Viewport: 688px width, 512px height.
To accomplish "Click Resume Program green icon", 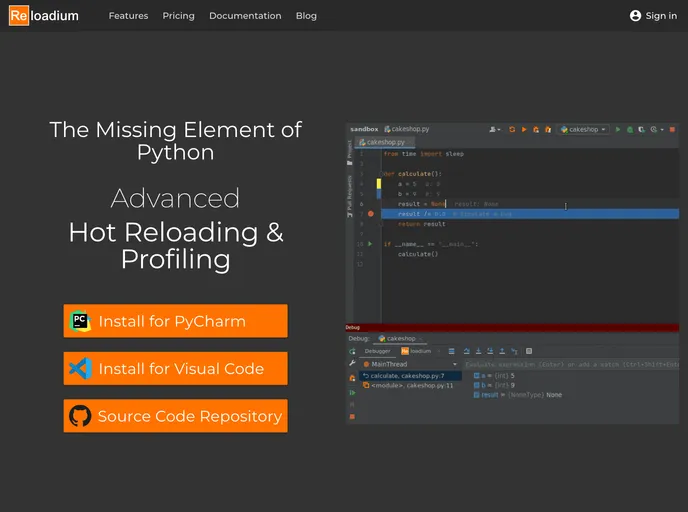I will click(352, 393).
